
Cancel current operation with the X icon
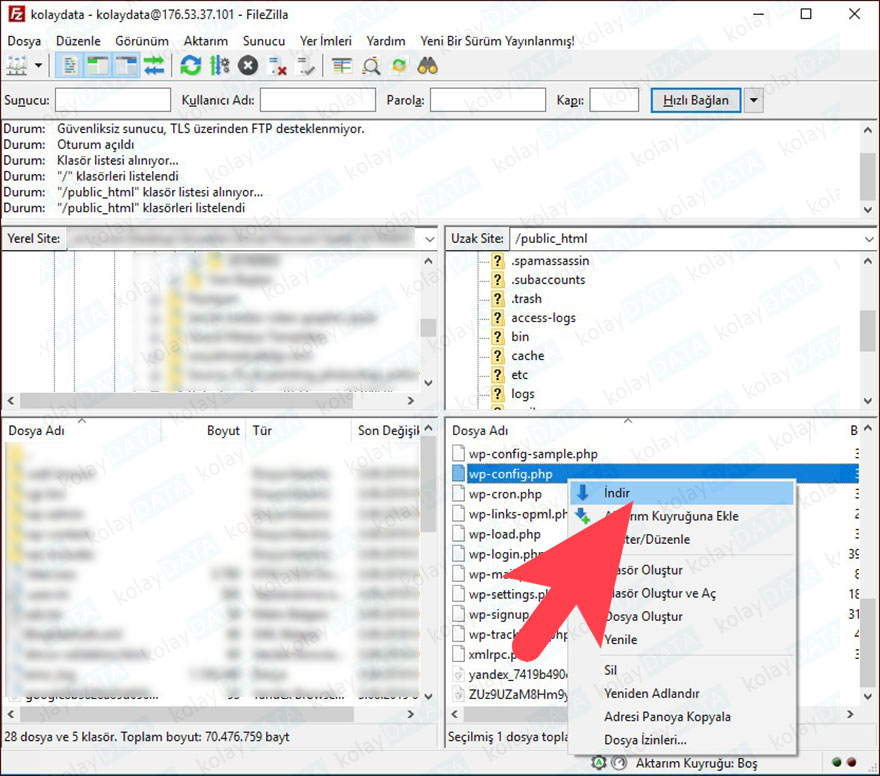tap(248, 66)
